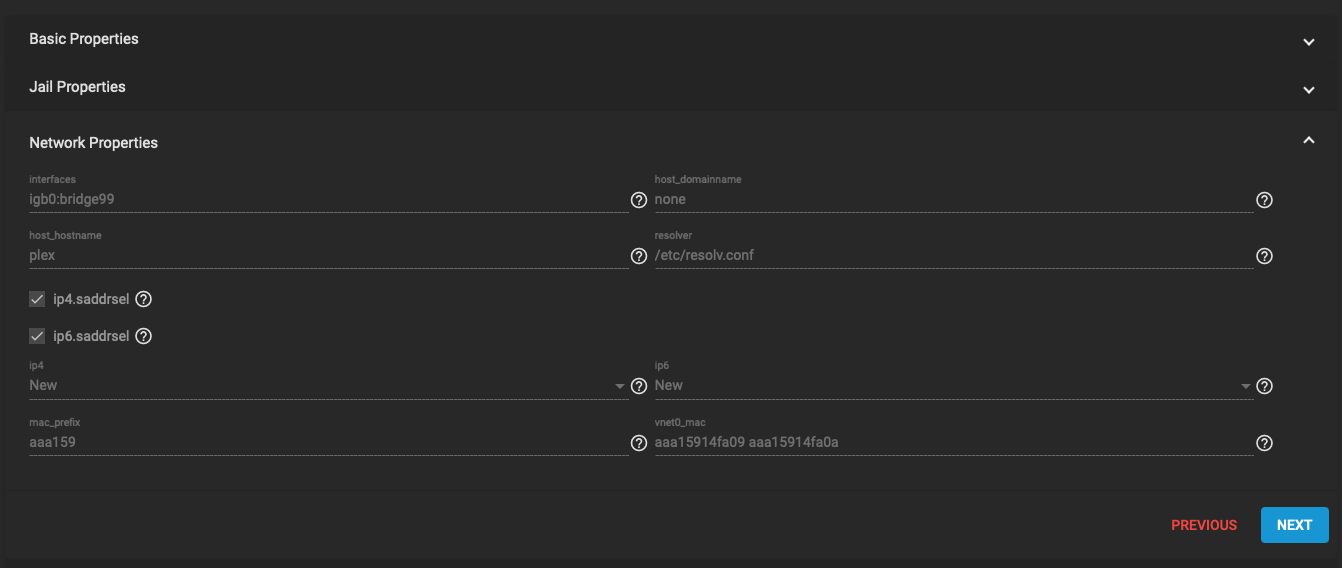Click help icon for mac_prefix field
This screenshot has height=568, width=1342.
639,443
